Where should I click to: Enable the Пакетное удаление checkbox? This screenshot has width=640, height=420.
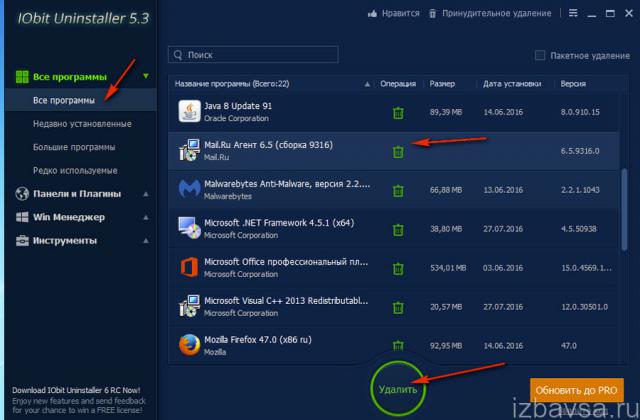point(540,55)
